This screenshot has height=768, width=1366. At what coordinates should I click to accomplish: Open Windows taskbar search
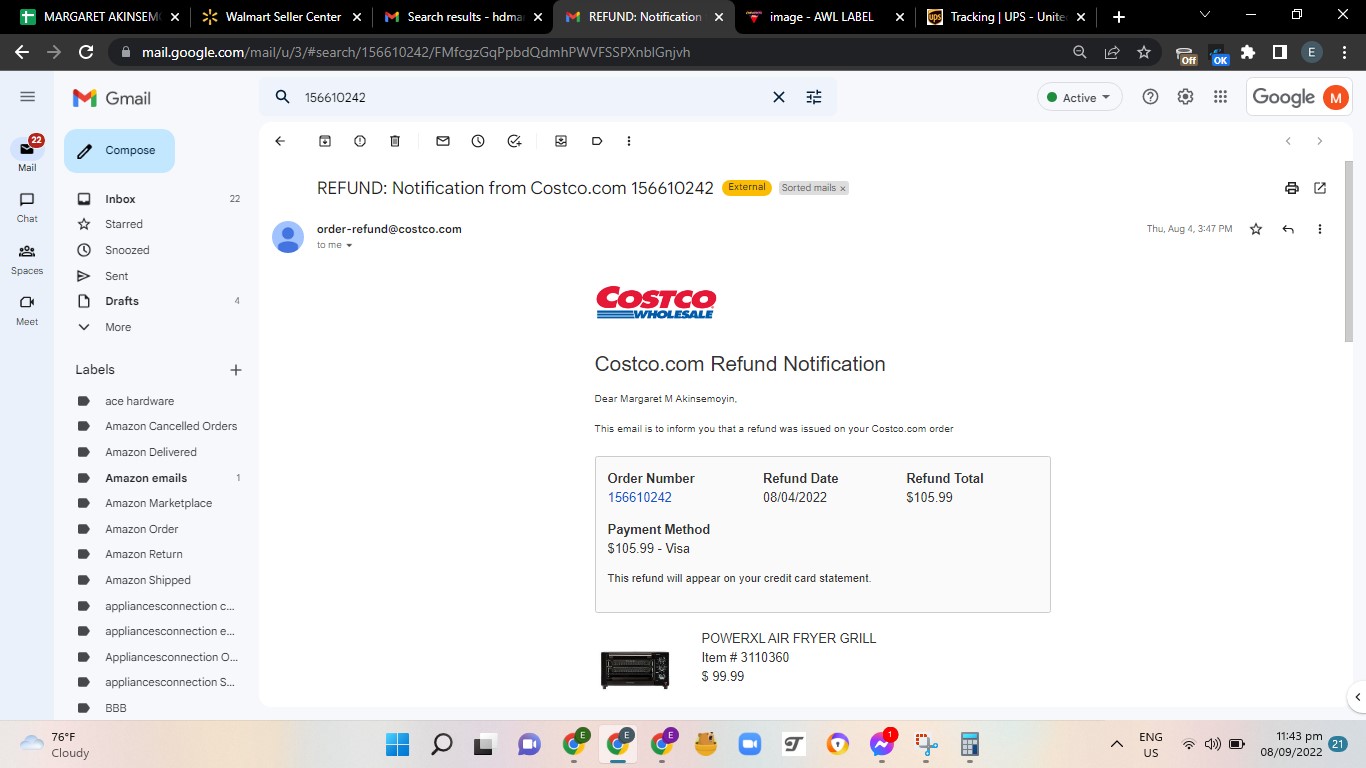[441, 744]
